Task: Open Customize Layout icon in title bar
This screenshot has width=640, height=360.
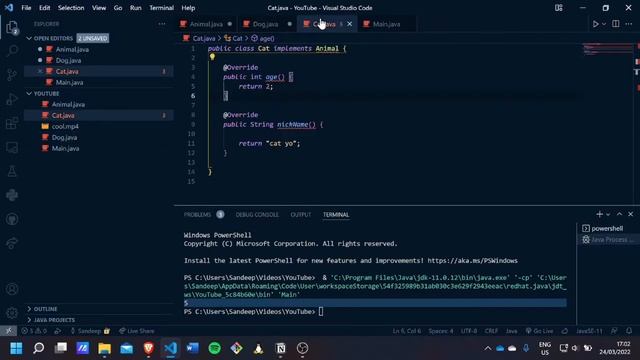Action: (x=559, y=8)
